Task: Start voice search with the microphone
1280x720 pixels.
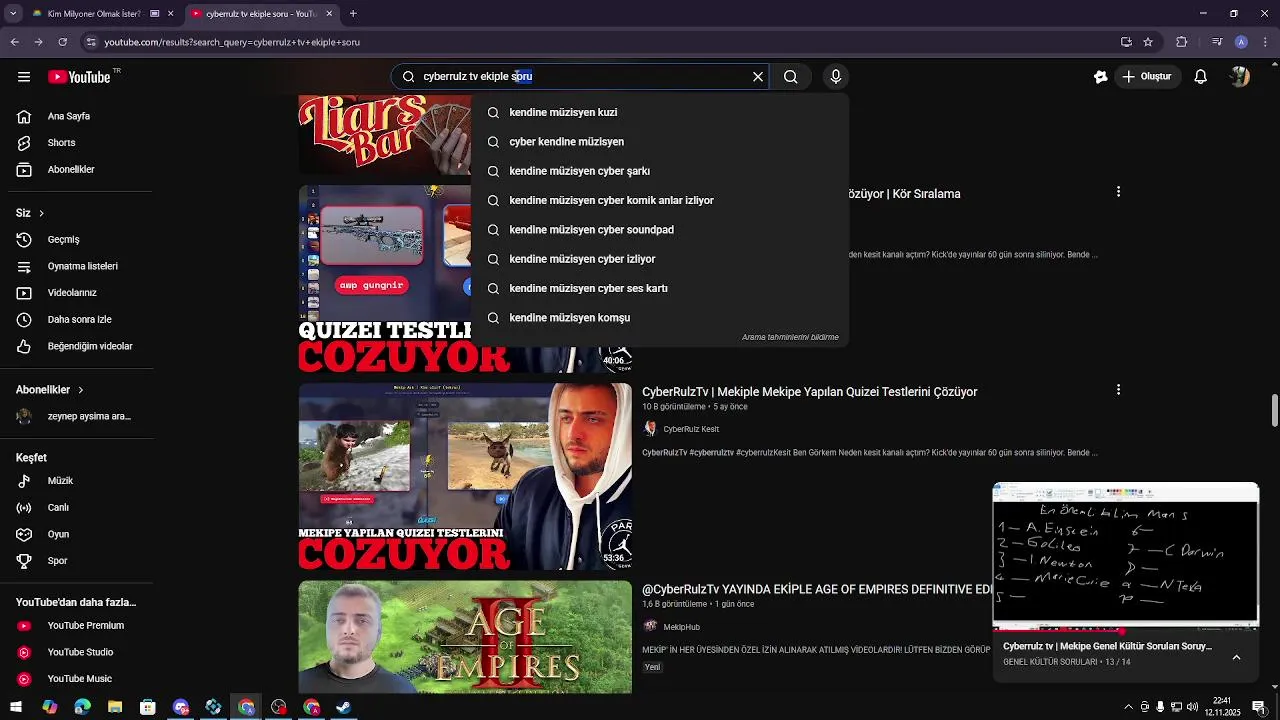Action: 836,77
